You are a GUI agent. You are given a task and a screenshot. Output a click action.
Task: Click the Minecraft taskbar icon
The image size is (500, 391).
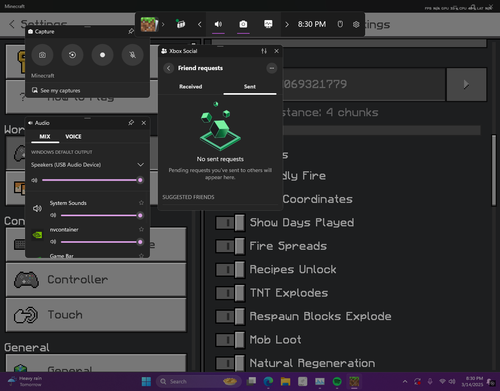click(x=354, y=381)
